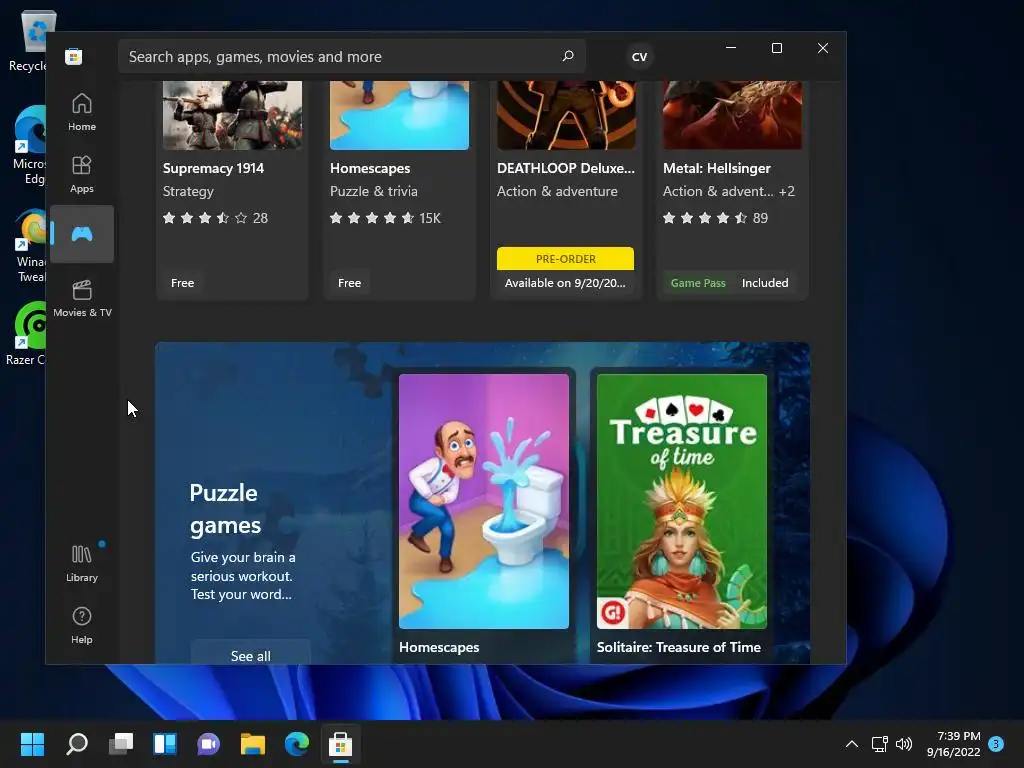Open large Homescapes poster in Puzzle games

click(x=484, y=501)
